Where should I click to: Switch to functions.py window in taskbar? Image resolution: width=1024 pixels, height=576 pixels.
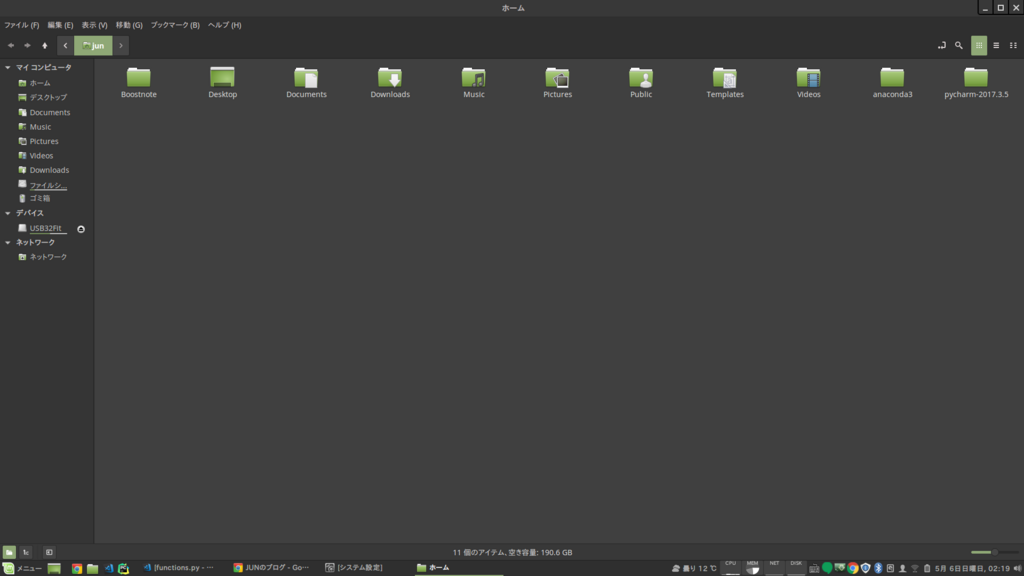click(179, 568)
